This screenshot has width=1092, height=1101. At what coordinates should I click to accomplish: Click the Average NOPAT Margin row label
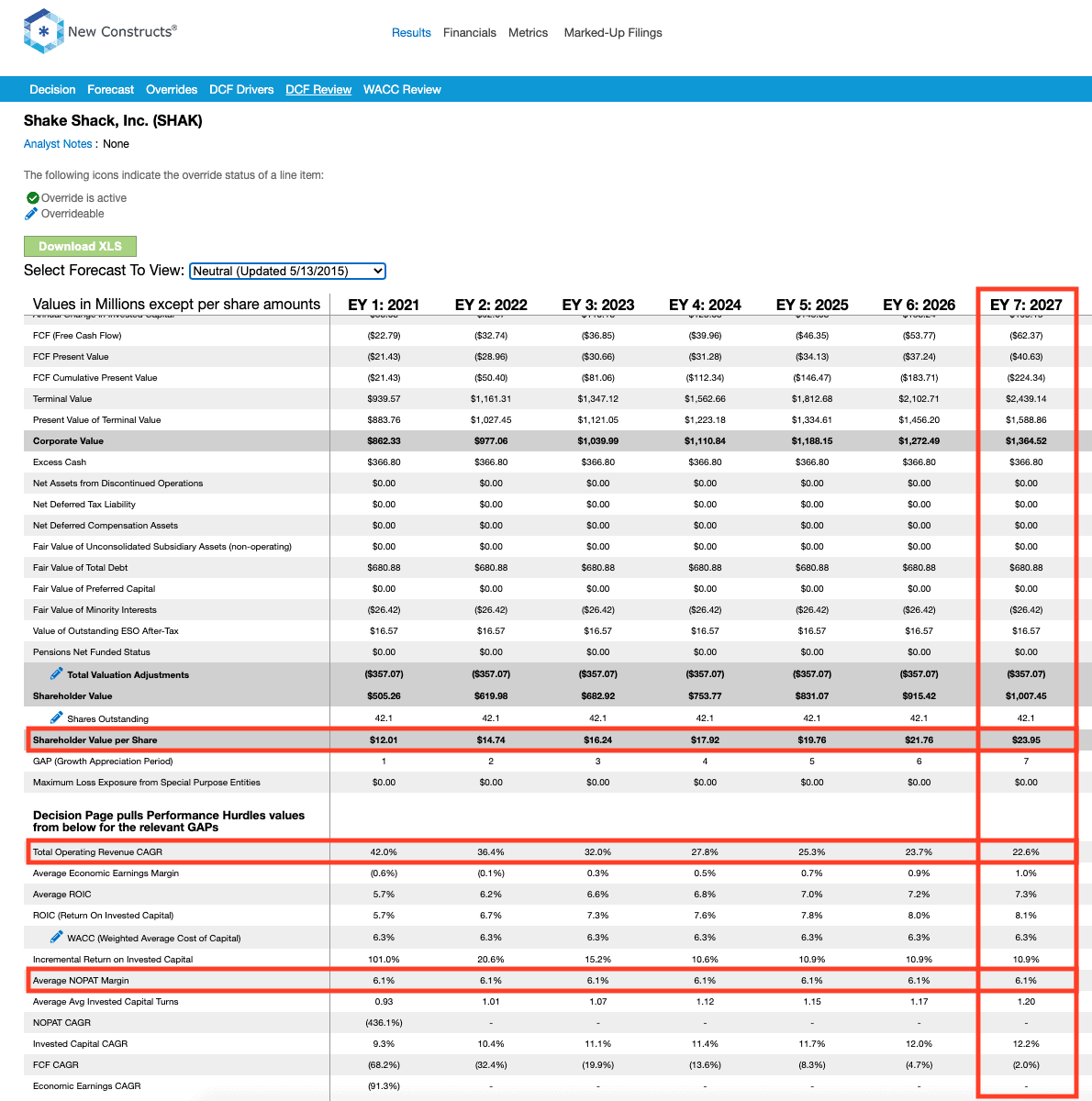tap(81, 981)
